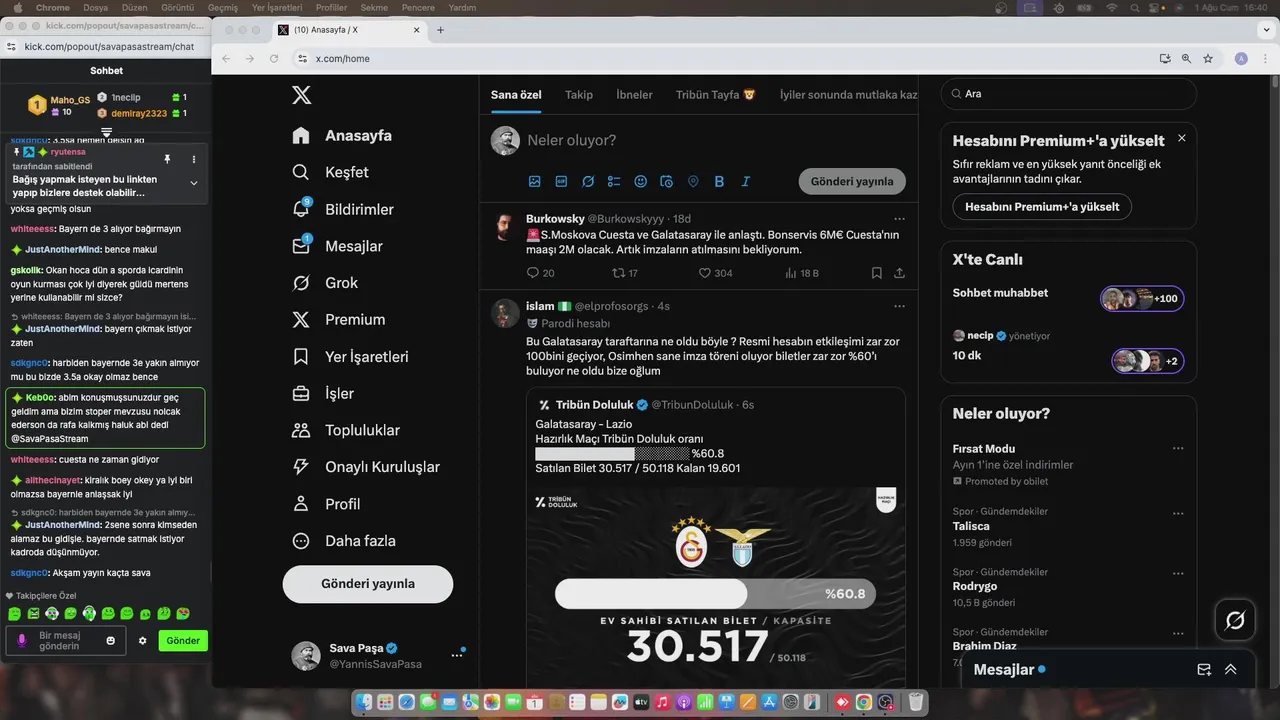Open Topluluklar communities page
The image size is (1280, 720).
[x=346, y=430]
